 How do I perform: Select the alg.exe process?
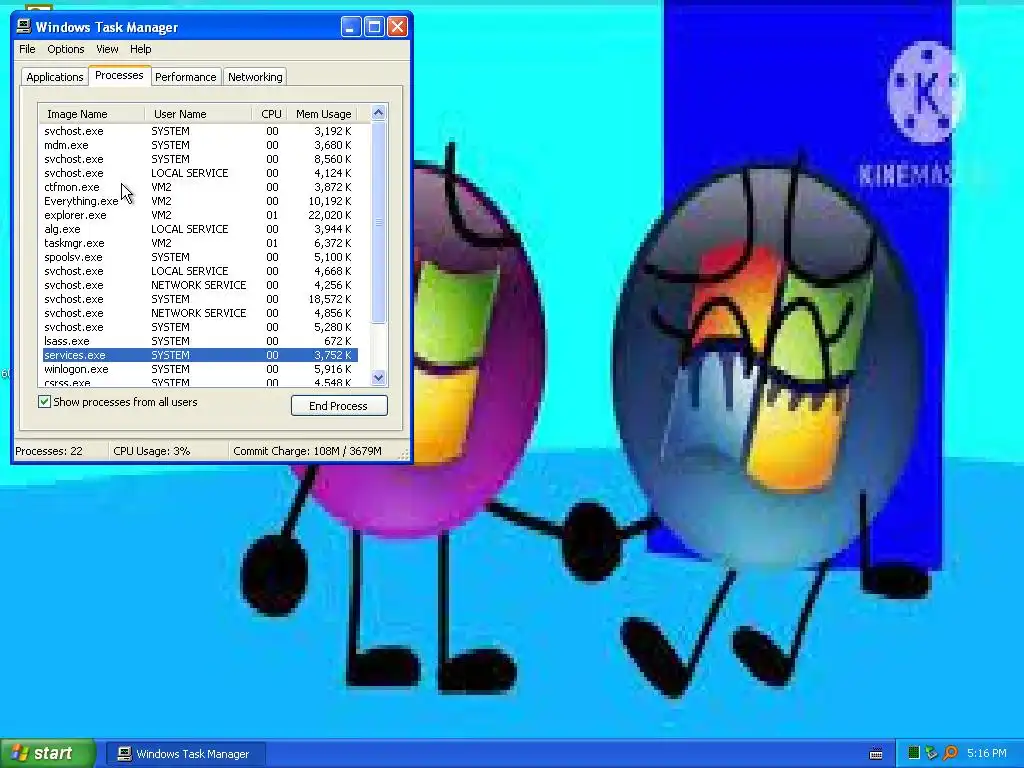200,229
